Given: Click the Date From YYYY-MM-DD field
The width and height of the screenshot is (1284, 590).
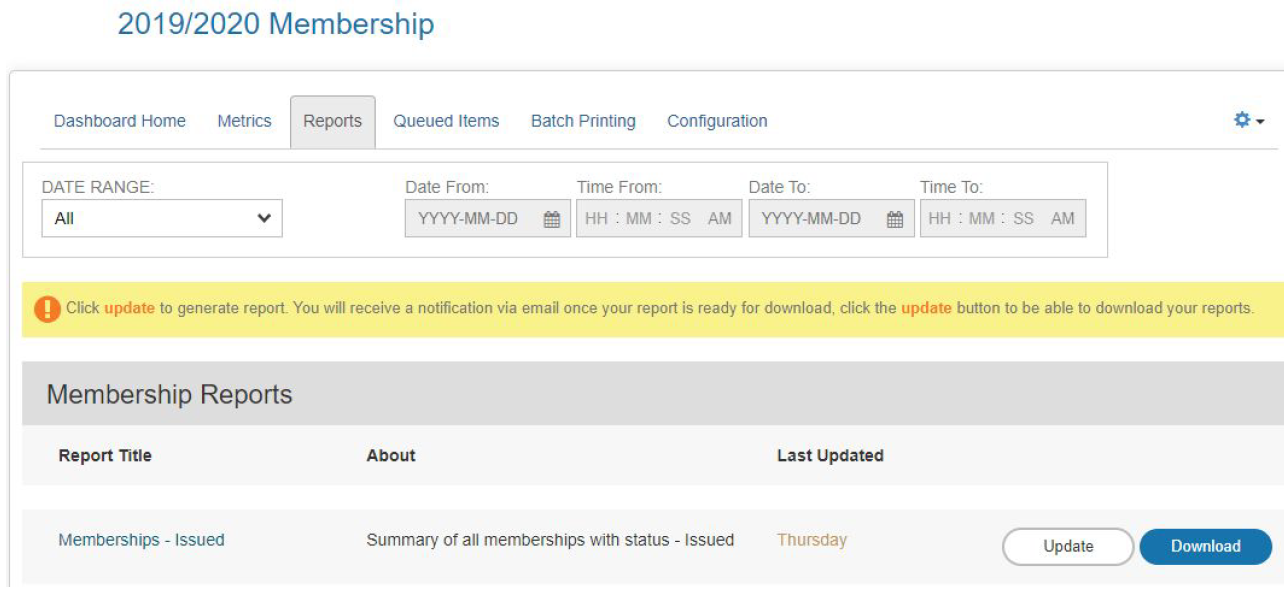Looking at the screenshot, I should coord(468,219).
